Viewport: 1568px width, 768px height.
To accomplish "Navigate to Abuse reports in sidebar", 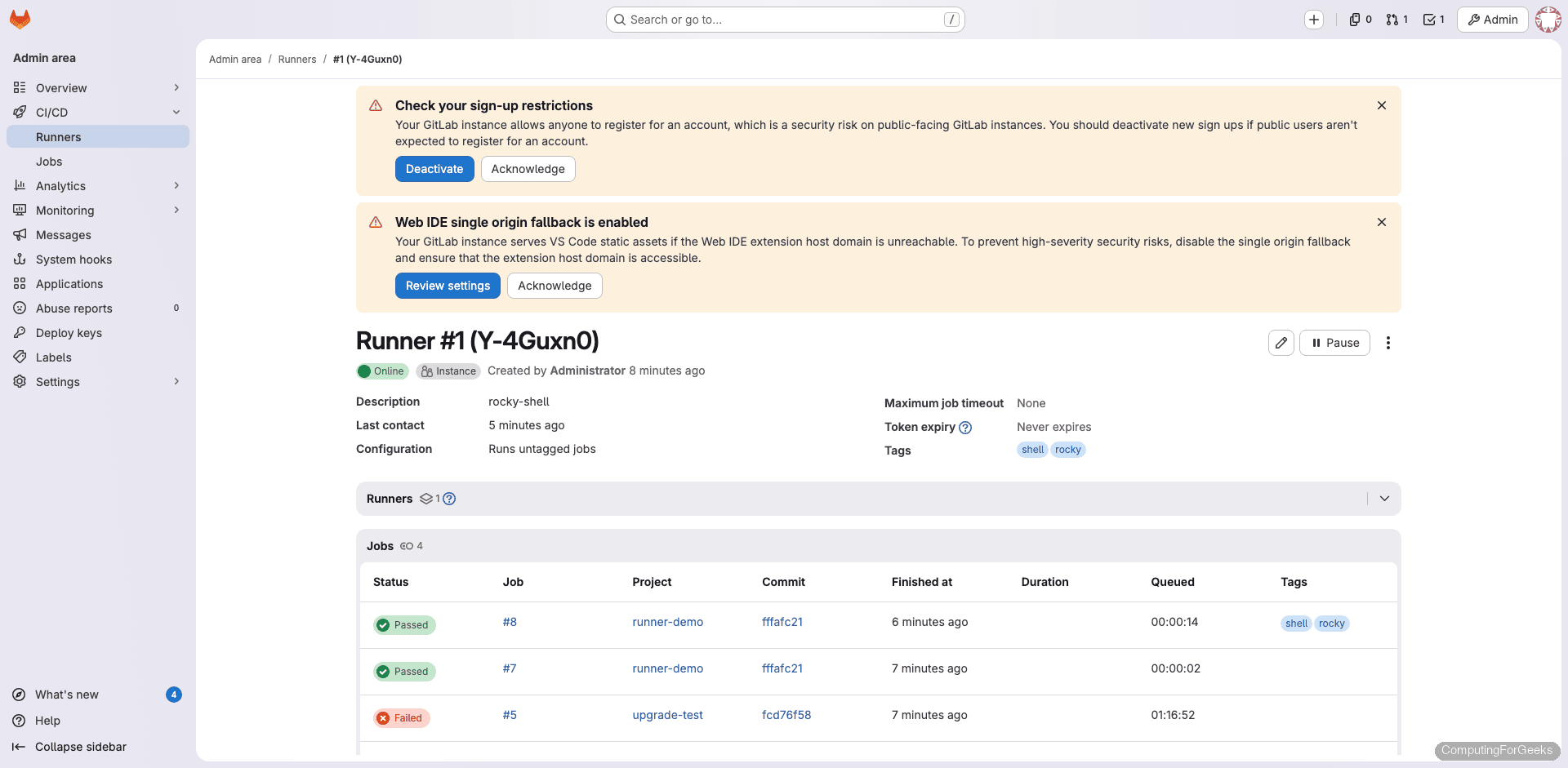I will point(73,308).
